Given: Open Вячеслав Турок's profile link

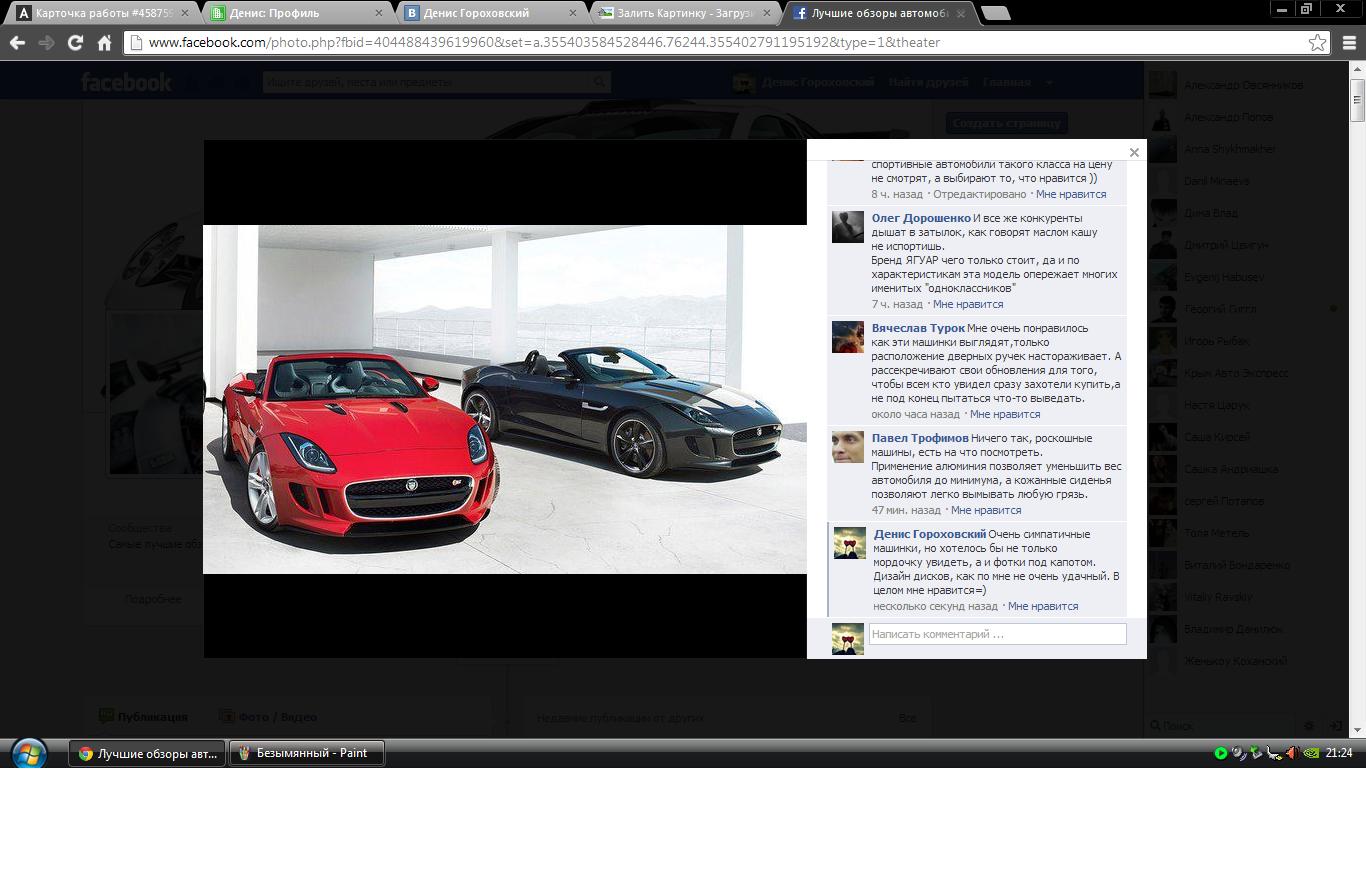Looking at the screenshot, I should click(918, 328).
